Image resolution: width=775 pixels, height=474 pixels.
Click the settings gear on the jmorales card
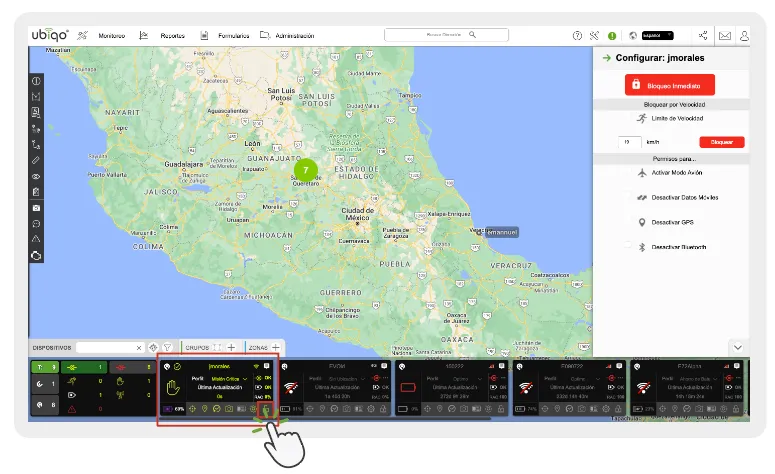[x=253, y=409]
